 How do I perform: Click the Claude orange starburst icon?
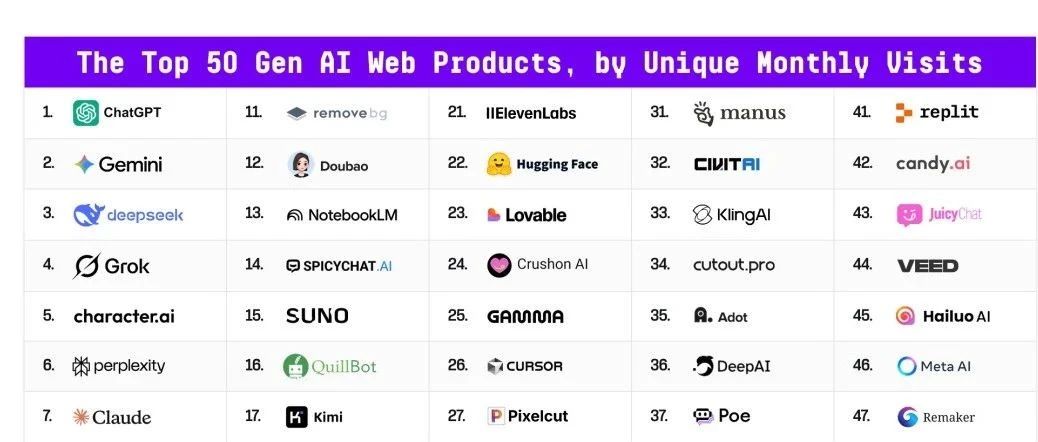[x=81, y=417]
